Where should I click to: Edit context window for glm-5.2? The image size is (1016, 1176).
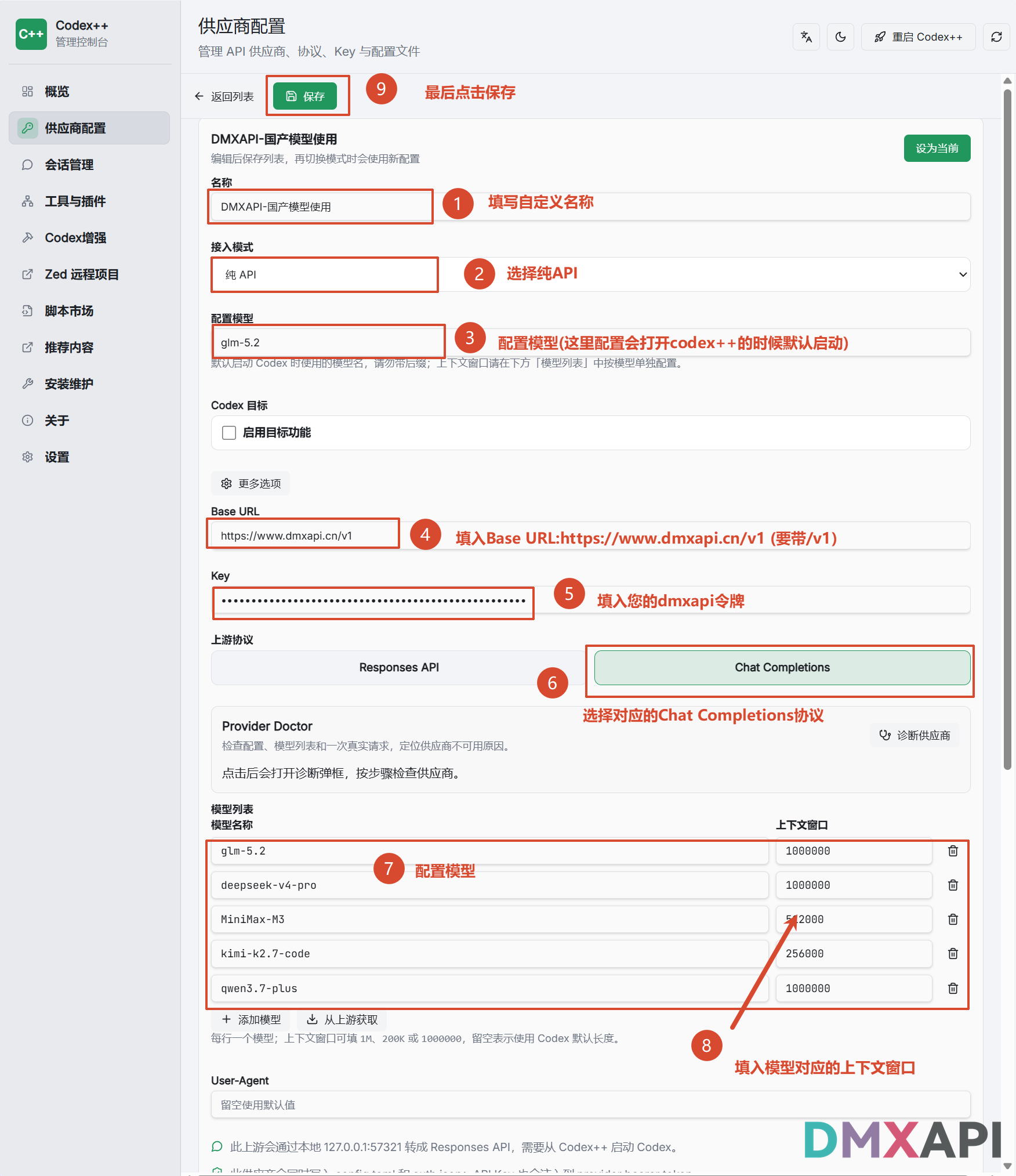pos(854,851)
